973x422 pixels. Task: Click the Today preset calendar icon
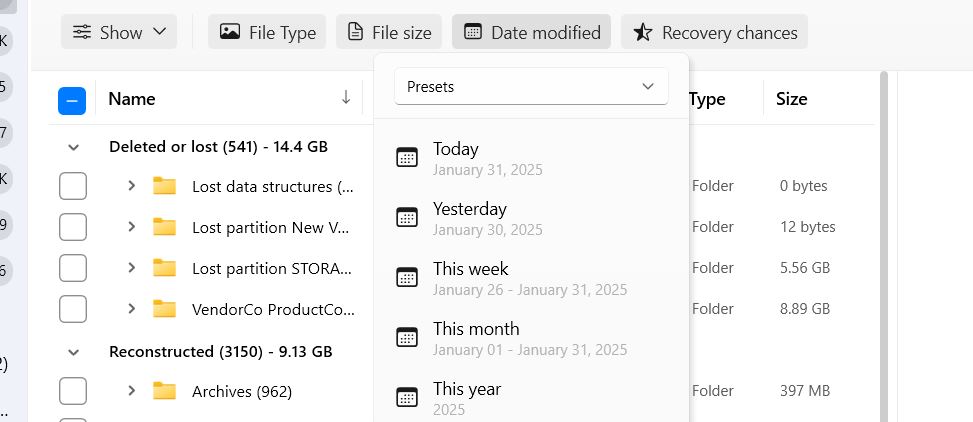coord(407,158)
